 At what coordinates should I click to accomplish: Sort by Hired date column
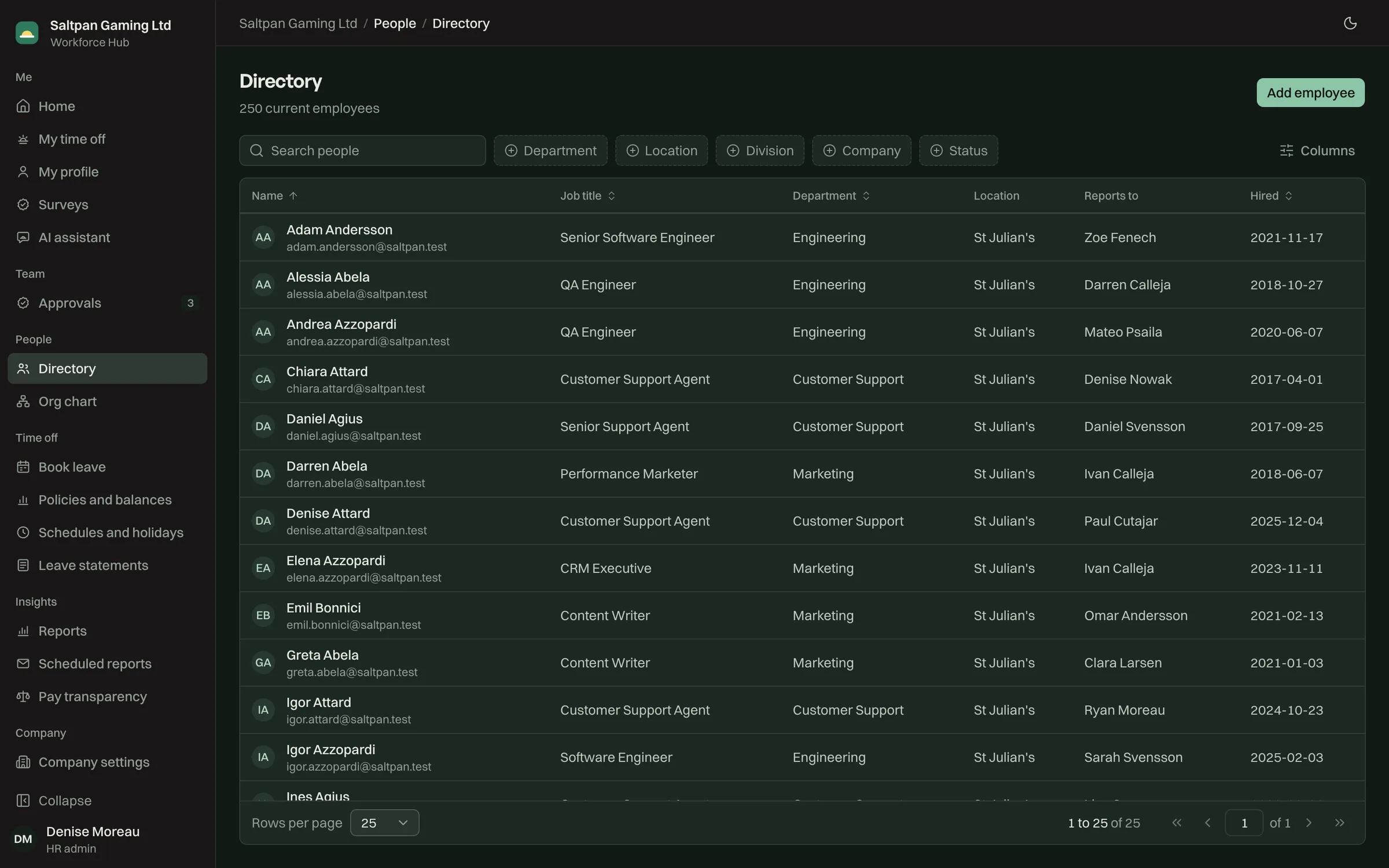point(1271,196)
